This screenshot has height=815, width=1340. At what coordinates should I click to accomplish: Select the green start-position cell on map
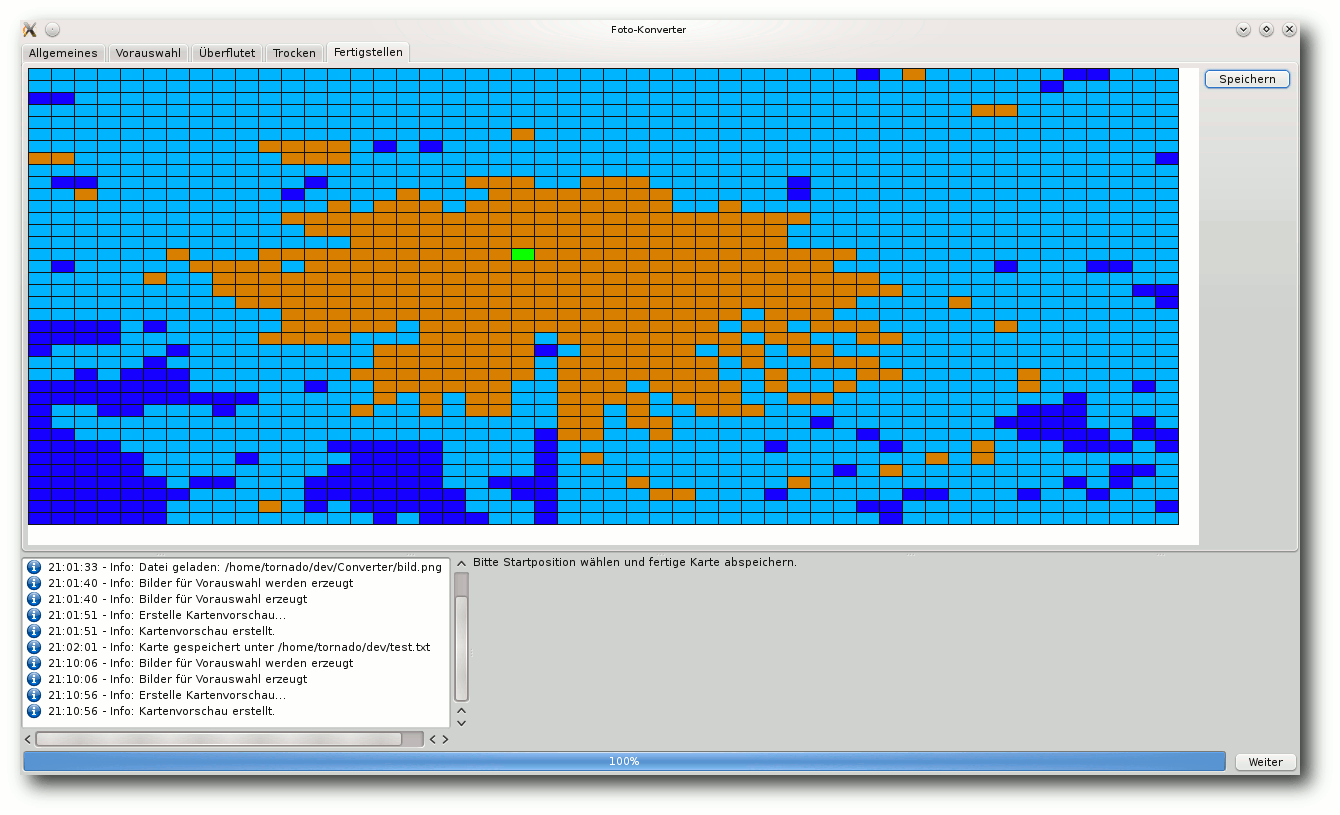coord(522,254)
